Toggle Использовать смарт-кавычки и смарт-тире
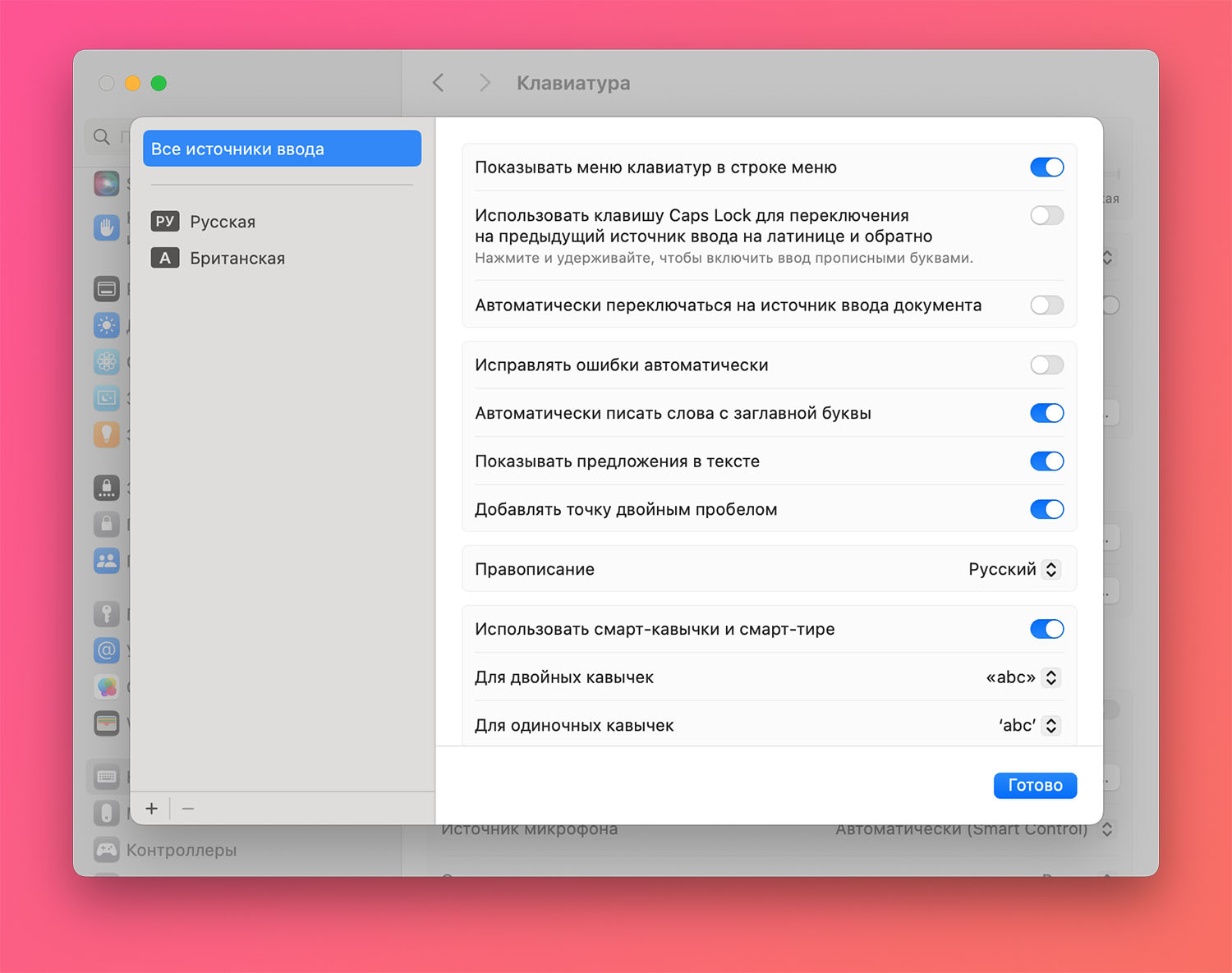The image size is (1232, 973). [x=1047, y=629]
